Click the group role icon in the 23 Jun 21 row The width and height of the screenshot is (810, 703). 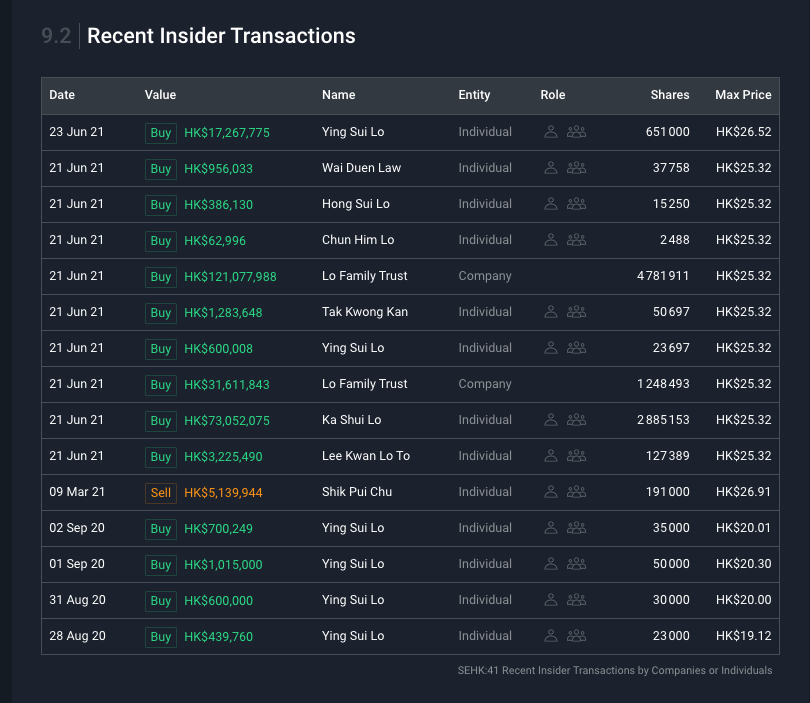pyautogui.click(x=576, y=132)
